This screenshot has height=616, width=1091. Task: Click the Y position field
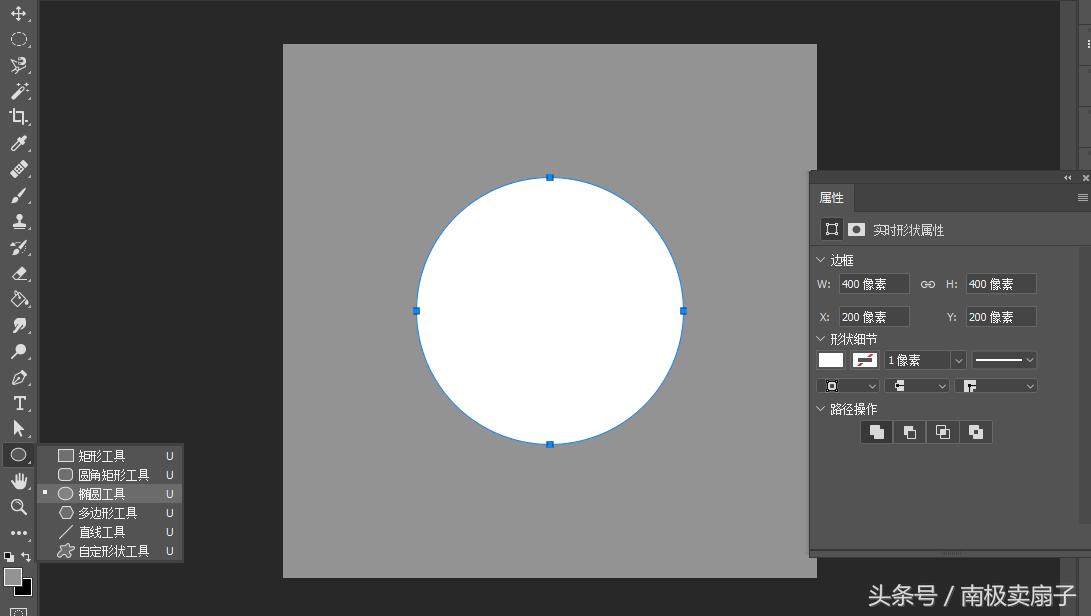click(1001, 317)
